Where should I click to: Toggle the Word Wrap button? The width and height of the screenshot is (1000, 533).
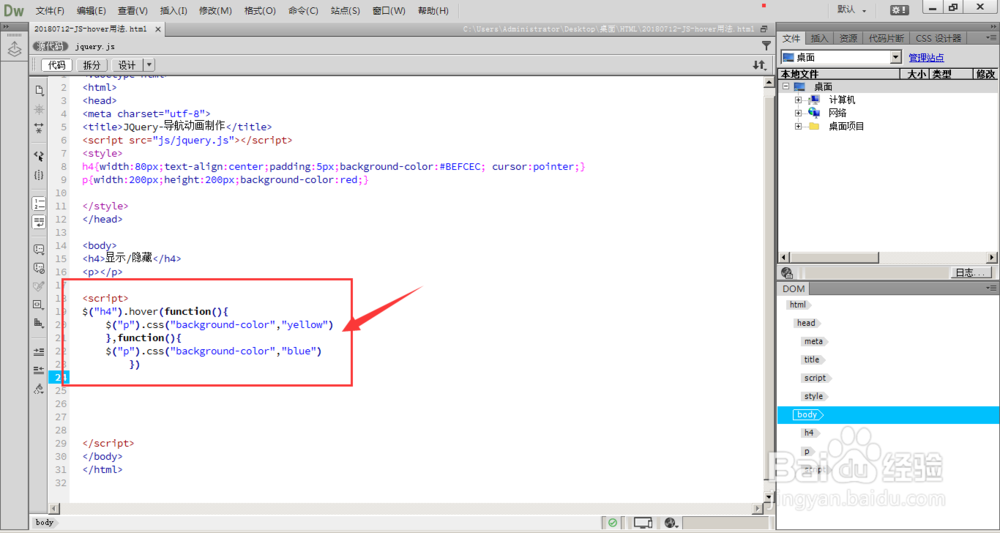click(x=39, y=221)
